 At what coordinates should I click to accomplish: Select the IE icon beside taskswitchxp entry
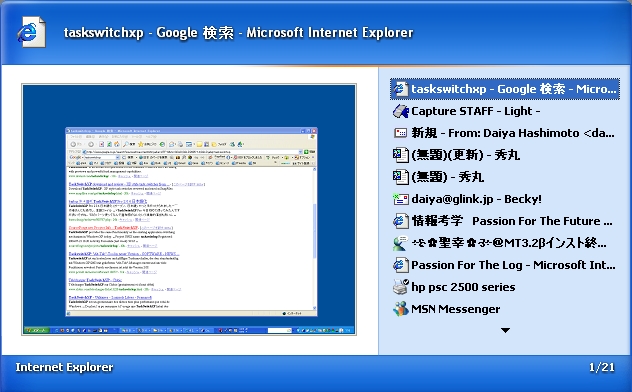point(400,89)
